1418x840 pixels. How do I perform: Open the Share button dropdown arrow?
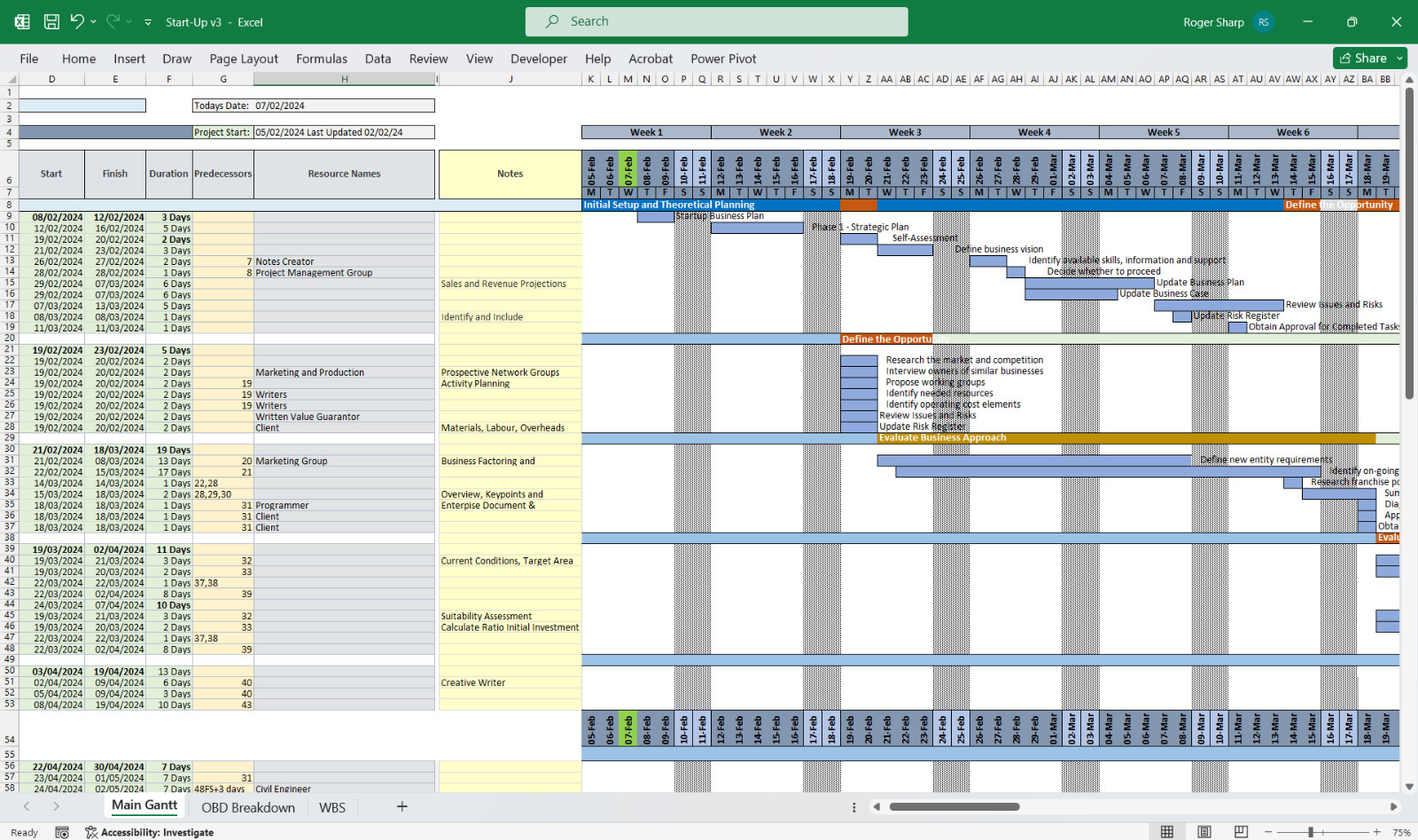pyautogui.click(x=1400, y=58)
